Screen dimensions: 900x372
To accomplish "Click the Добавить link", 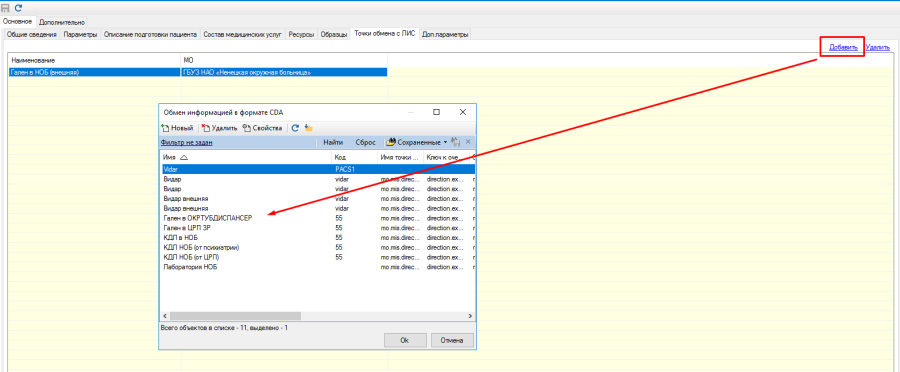I will point(843,48).
